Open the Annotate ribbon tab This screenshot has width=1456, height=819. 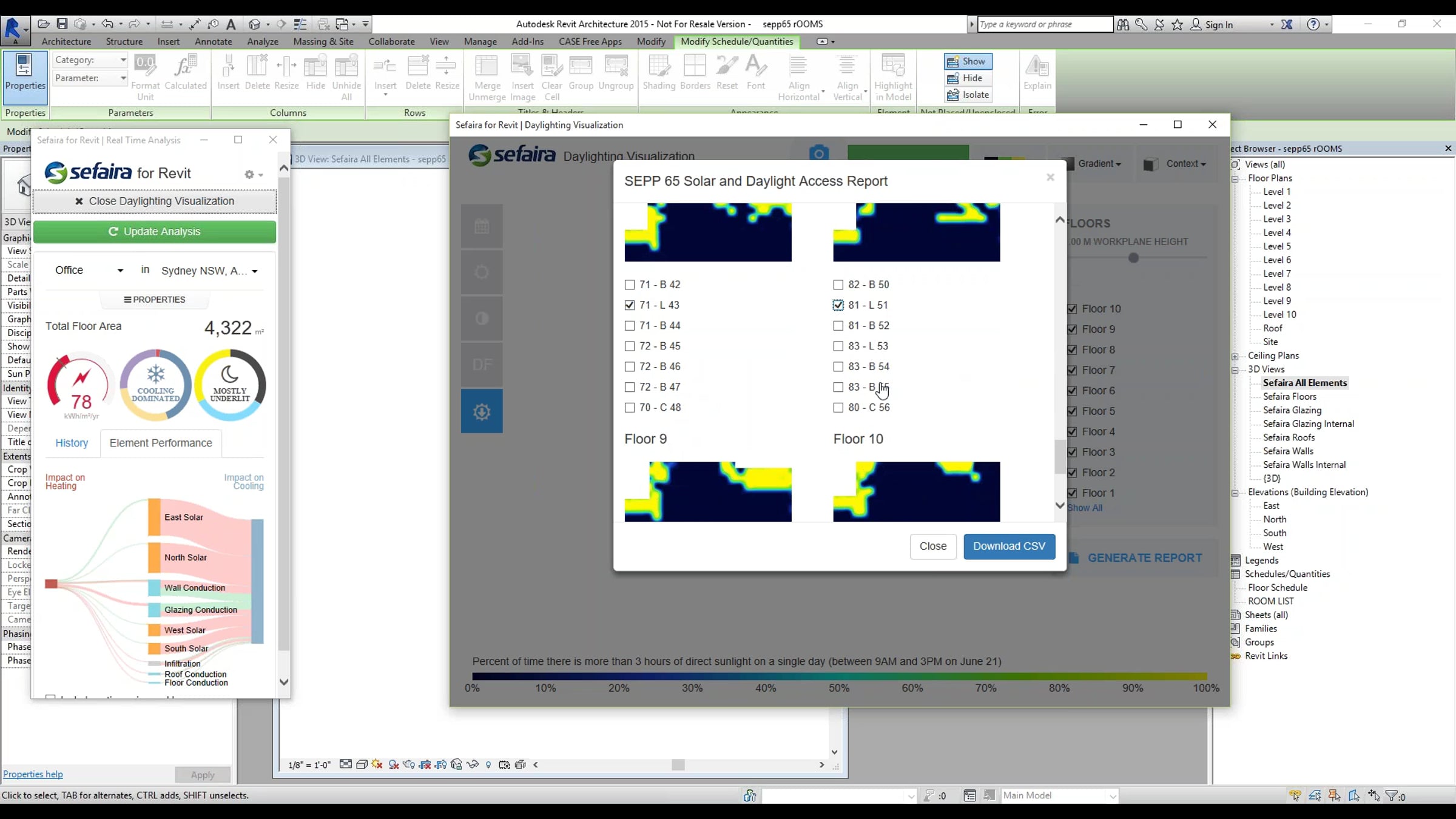[x=214, y=41]
